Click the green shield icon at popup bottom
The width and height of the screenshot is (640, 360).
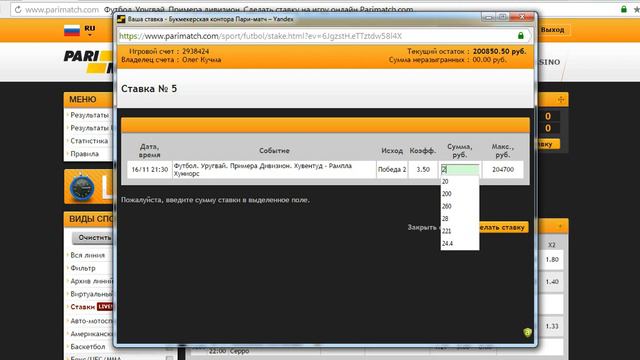coord(527,332)
